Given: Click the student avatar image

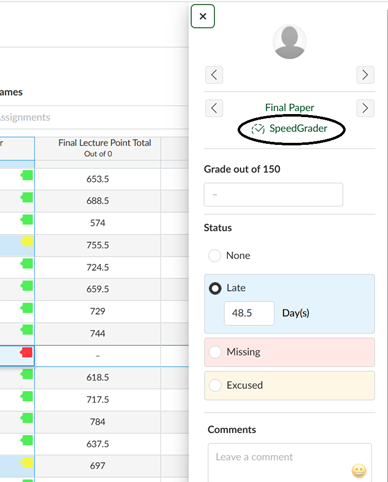Looking at the screenshot, I should pyautogui.click(x=289, y=42).
